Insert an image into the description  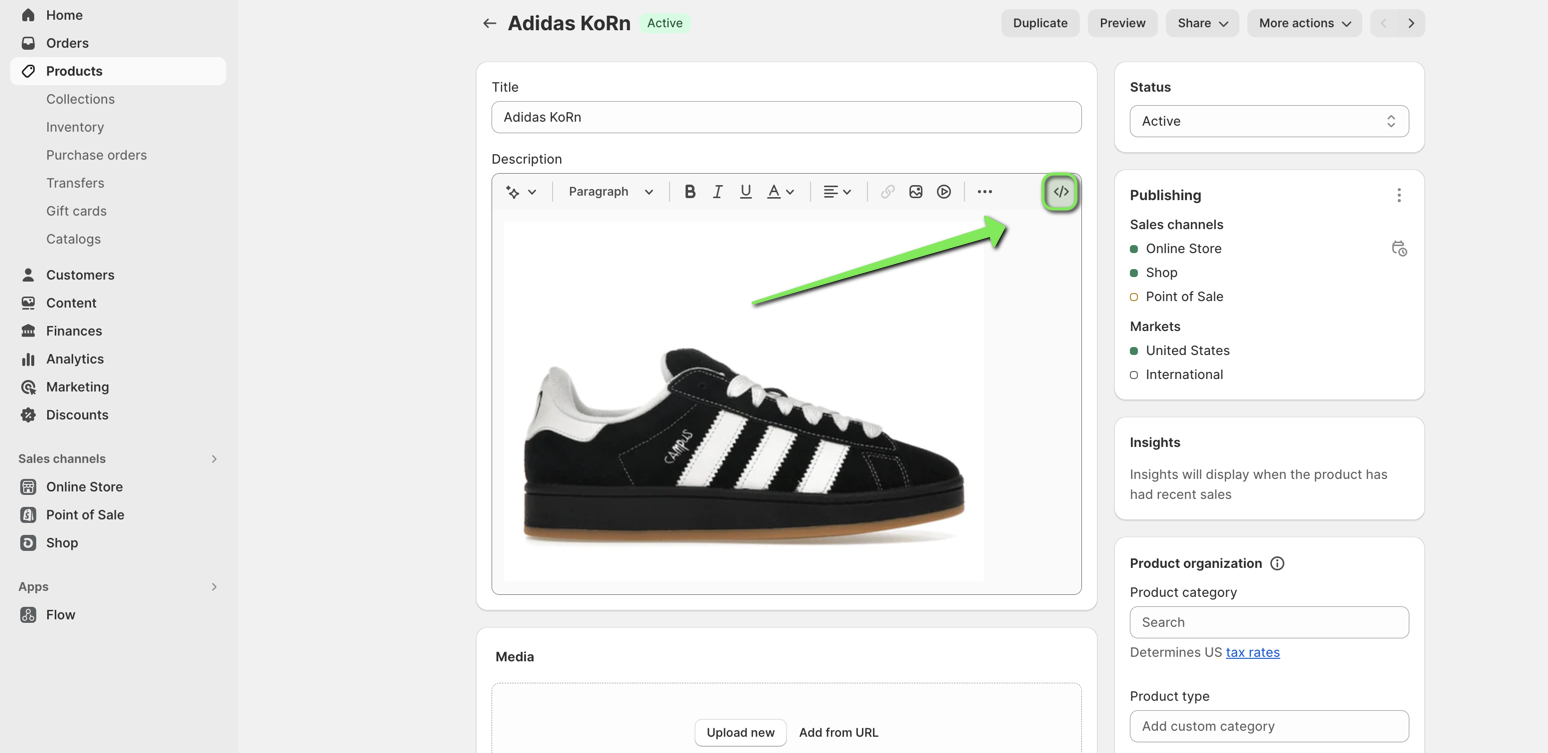click(916, 192)
